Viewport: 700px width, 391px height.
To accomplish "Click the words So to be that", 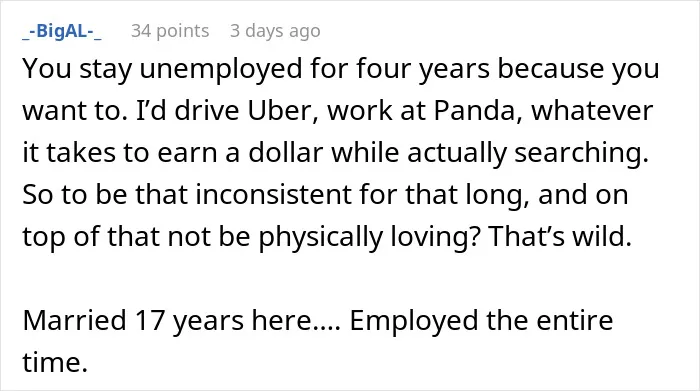I will click(105, 194).
